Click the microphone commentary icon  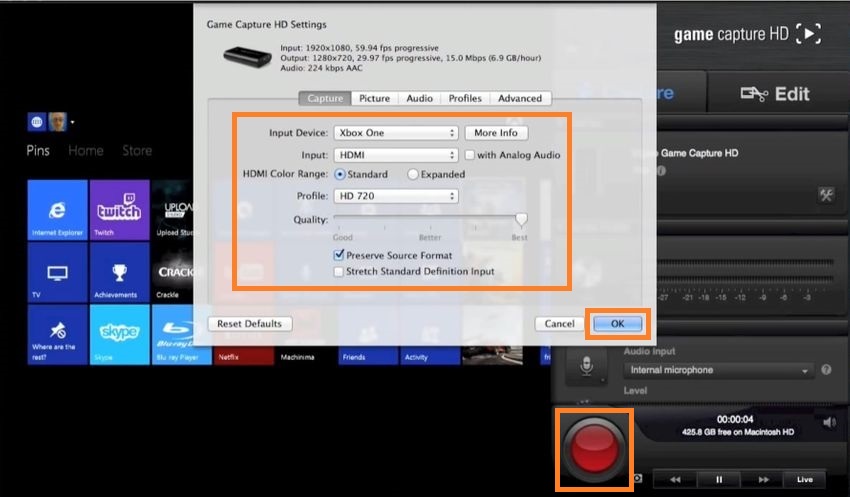pos(586,366)
